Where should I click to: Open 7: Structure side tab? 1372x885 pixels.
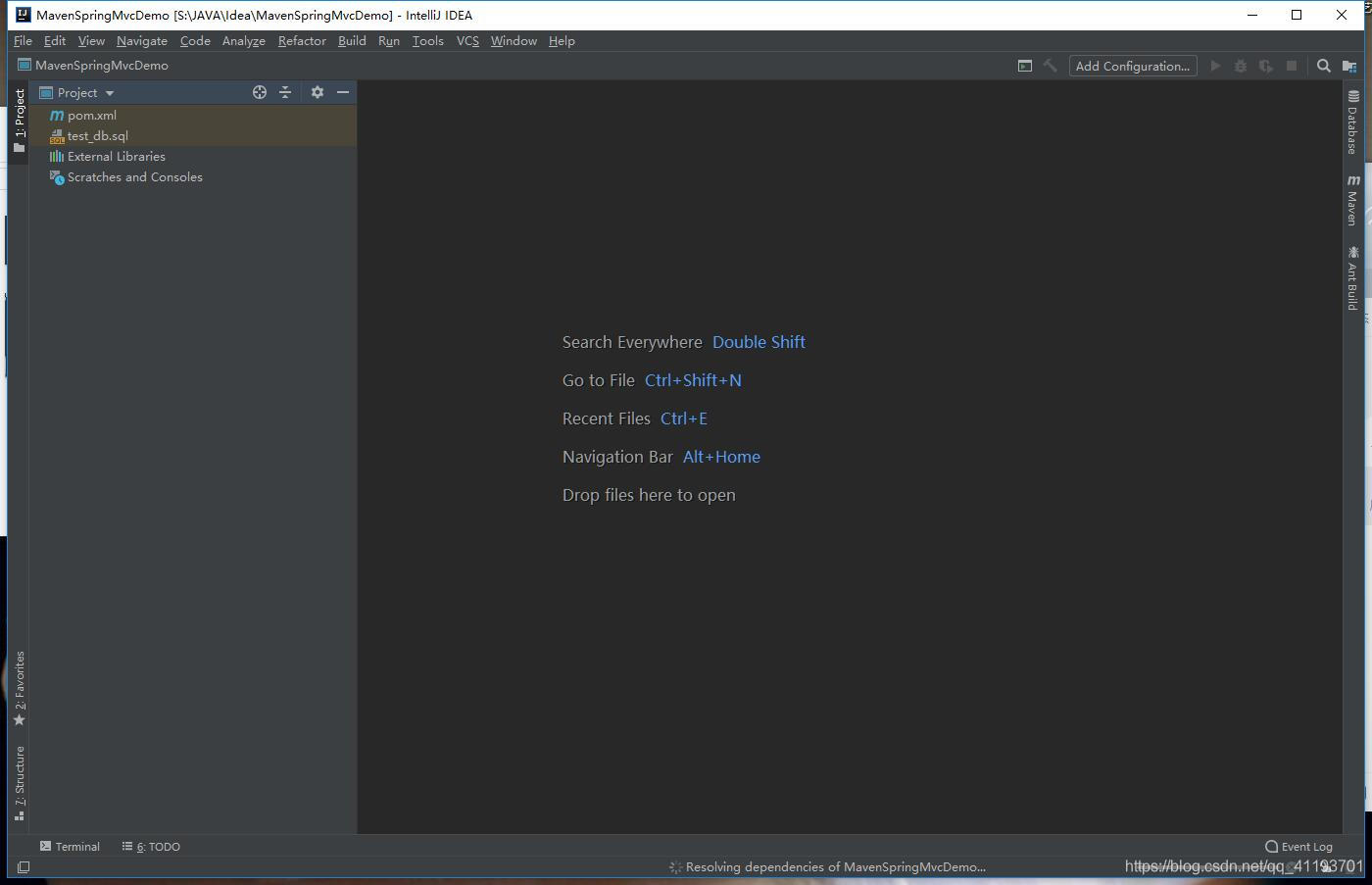pos(20,783)
